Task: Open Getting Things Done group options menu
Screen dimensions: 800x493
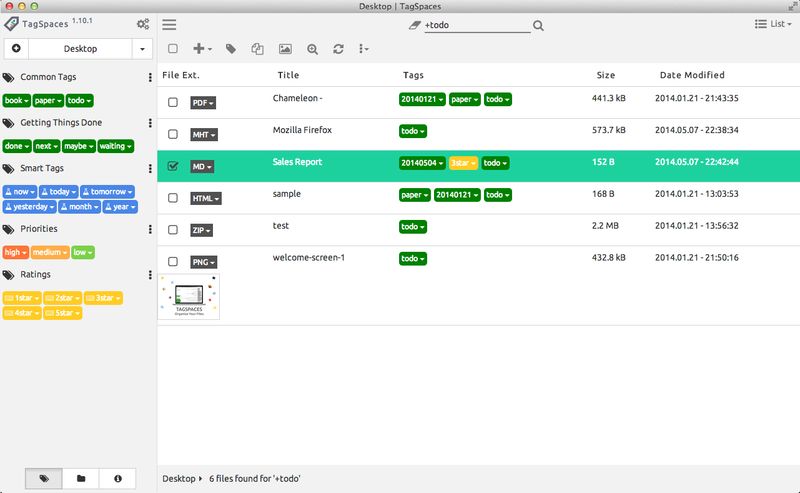Action: coord(150,123)
